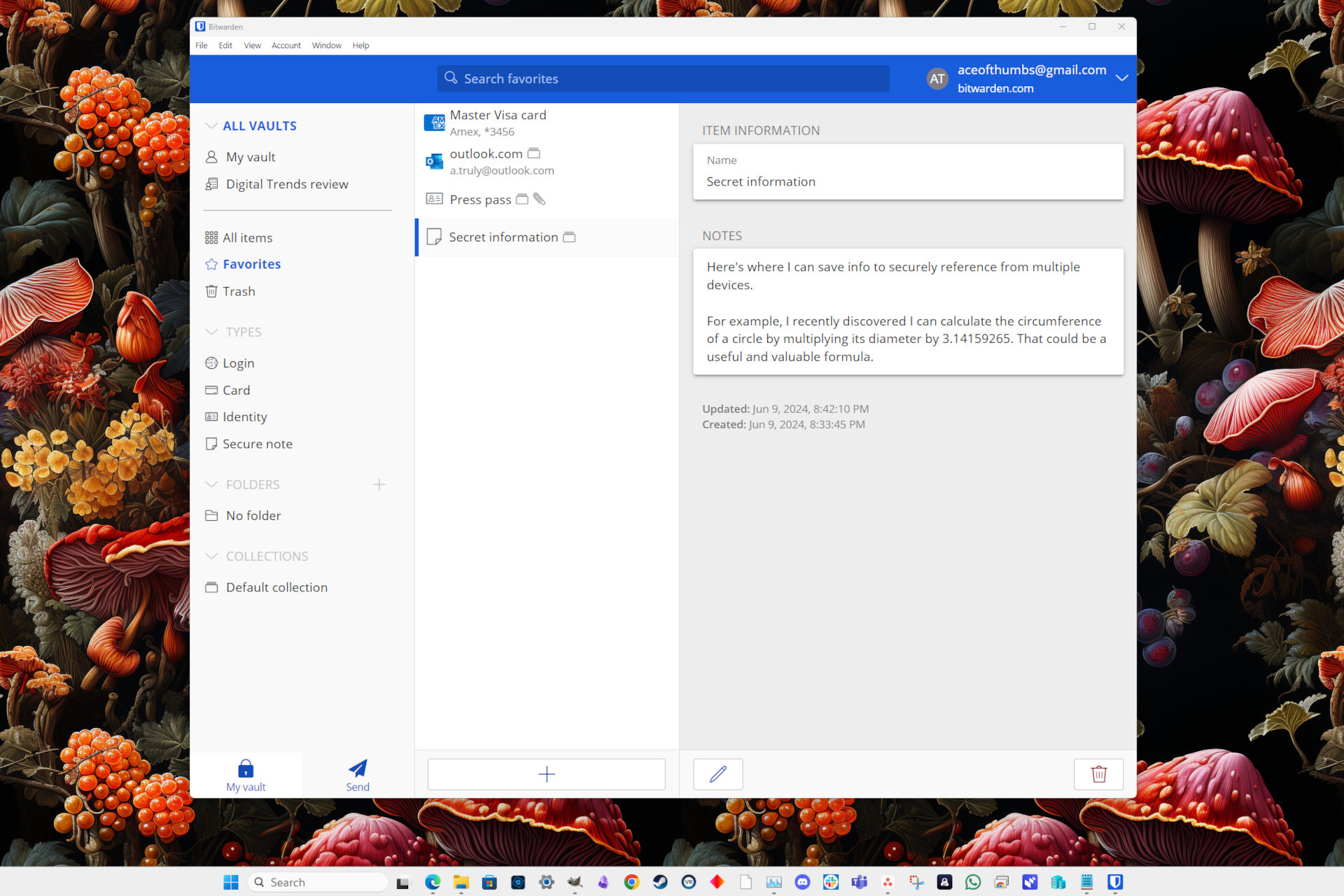Click the delete trash icon for Secret information
Screen dimensions: 1344x896
(1099, 774)
